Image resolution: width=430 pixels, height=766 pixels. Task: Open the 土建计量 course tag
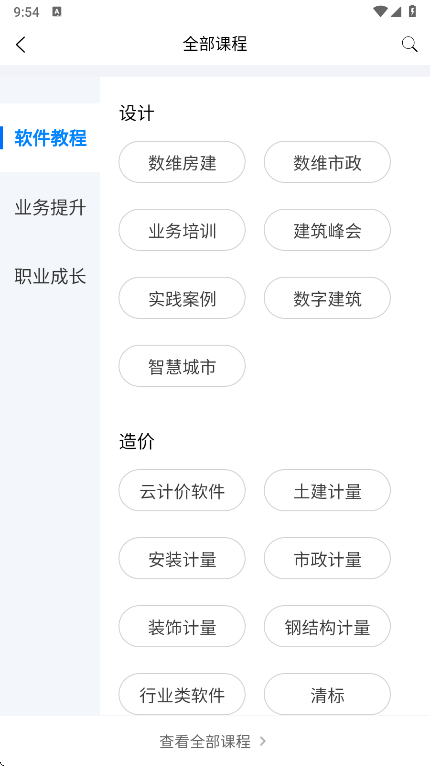pyautogui.click(x=327, y=490)
